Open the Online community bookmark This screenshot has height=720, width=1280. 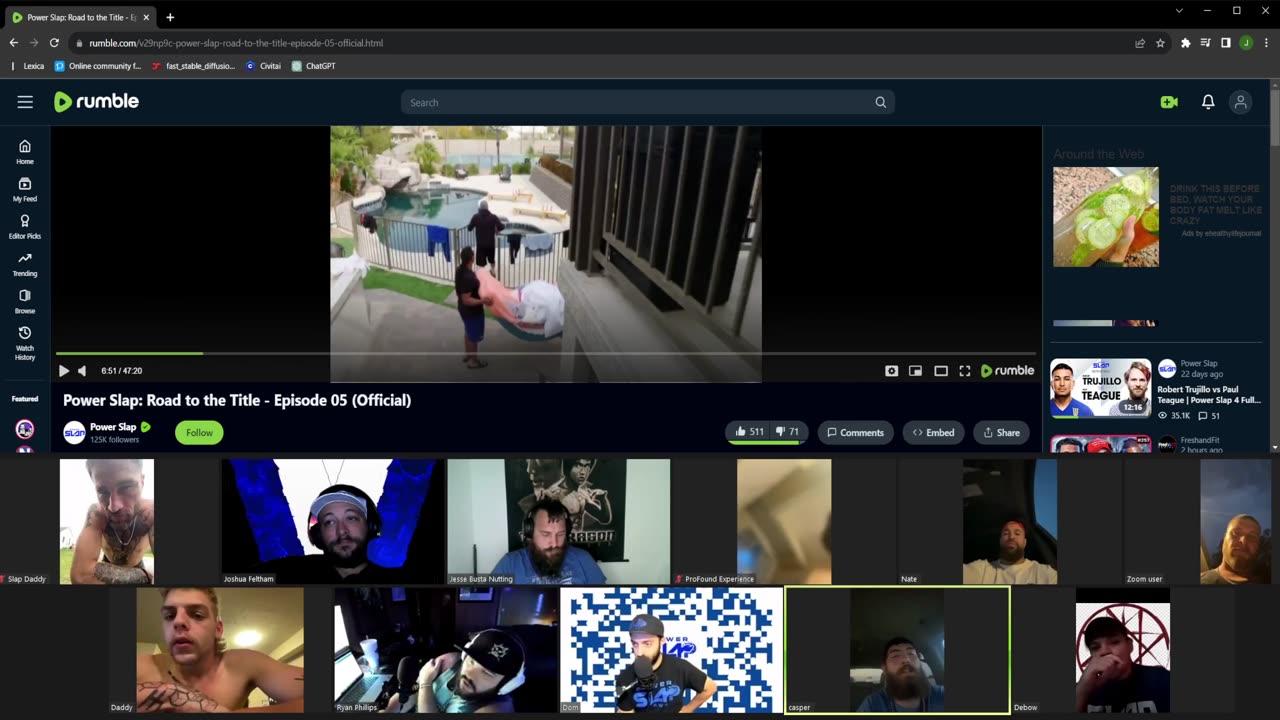[99, 66]
